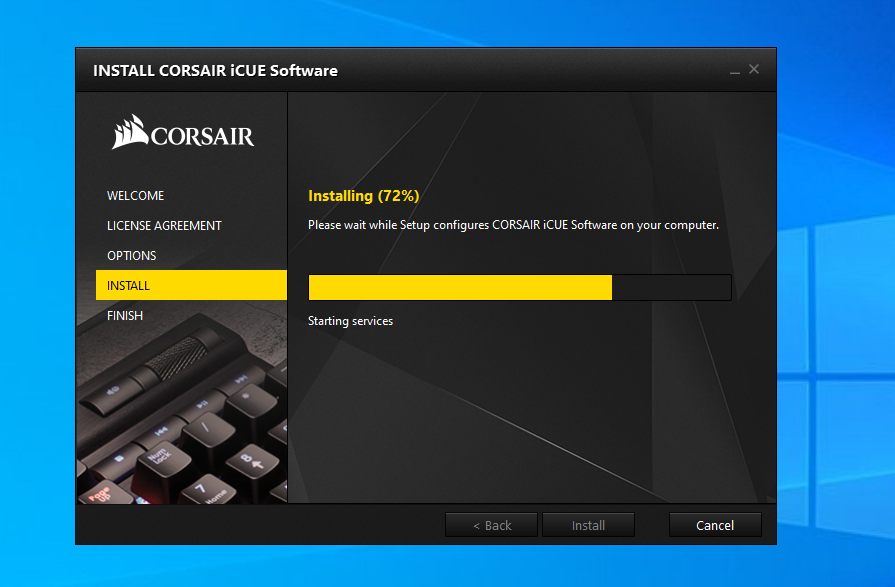This screenshot has height=587, width=895.
Task: Click the disabled Install button
Action: coord(588,525)
